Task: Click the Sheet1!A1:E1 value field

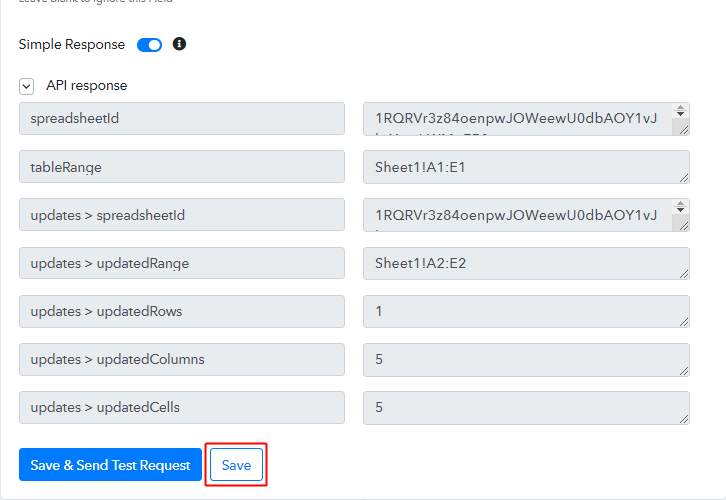Action: tap(526, 167)
